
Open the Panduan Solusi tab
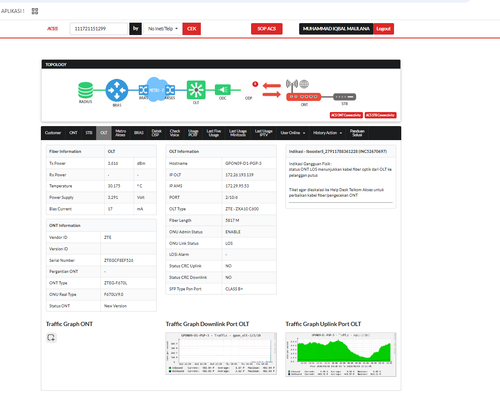point(357,133)
